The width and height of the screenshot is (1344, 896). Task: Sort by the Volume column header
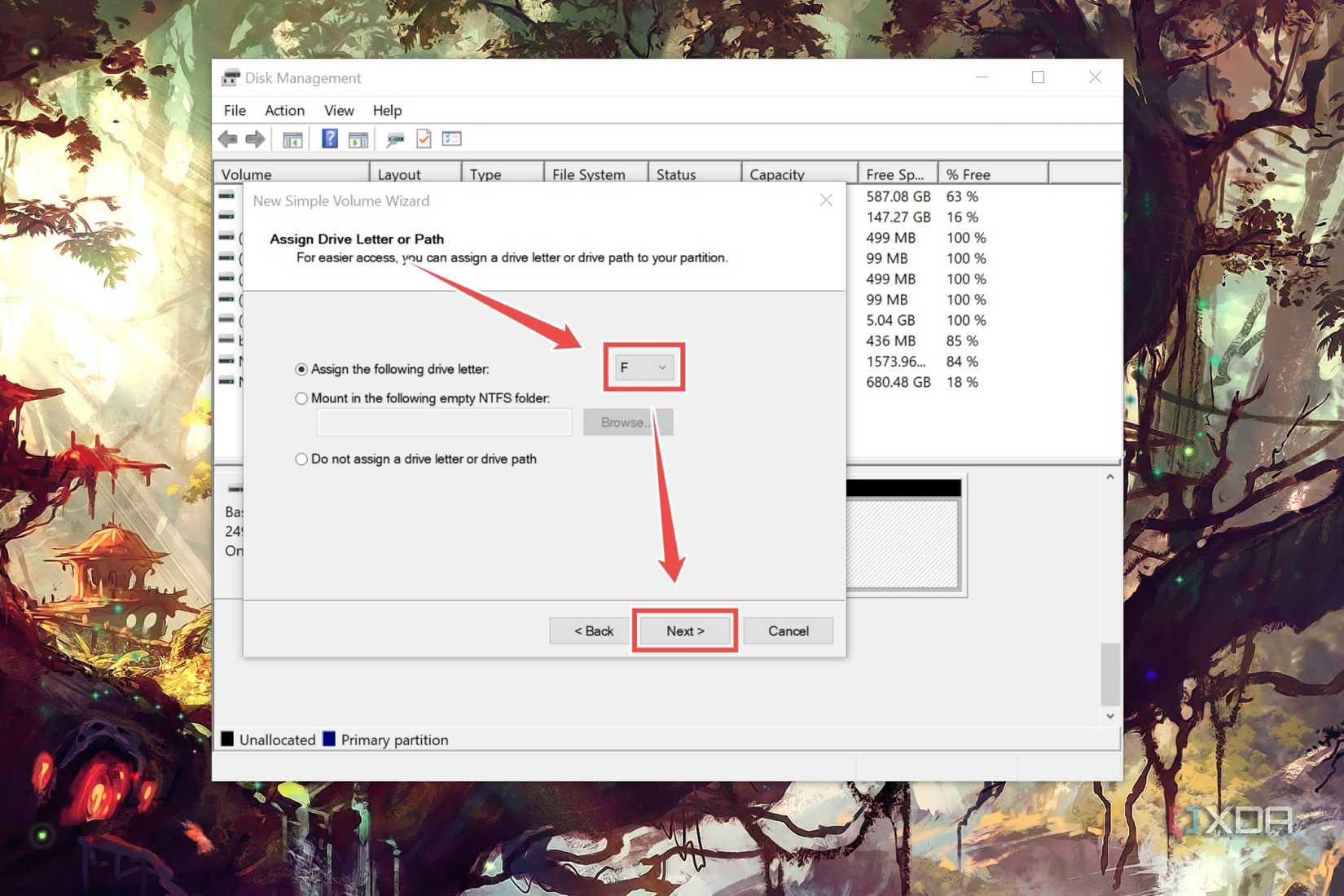click(292, 173)
